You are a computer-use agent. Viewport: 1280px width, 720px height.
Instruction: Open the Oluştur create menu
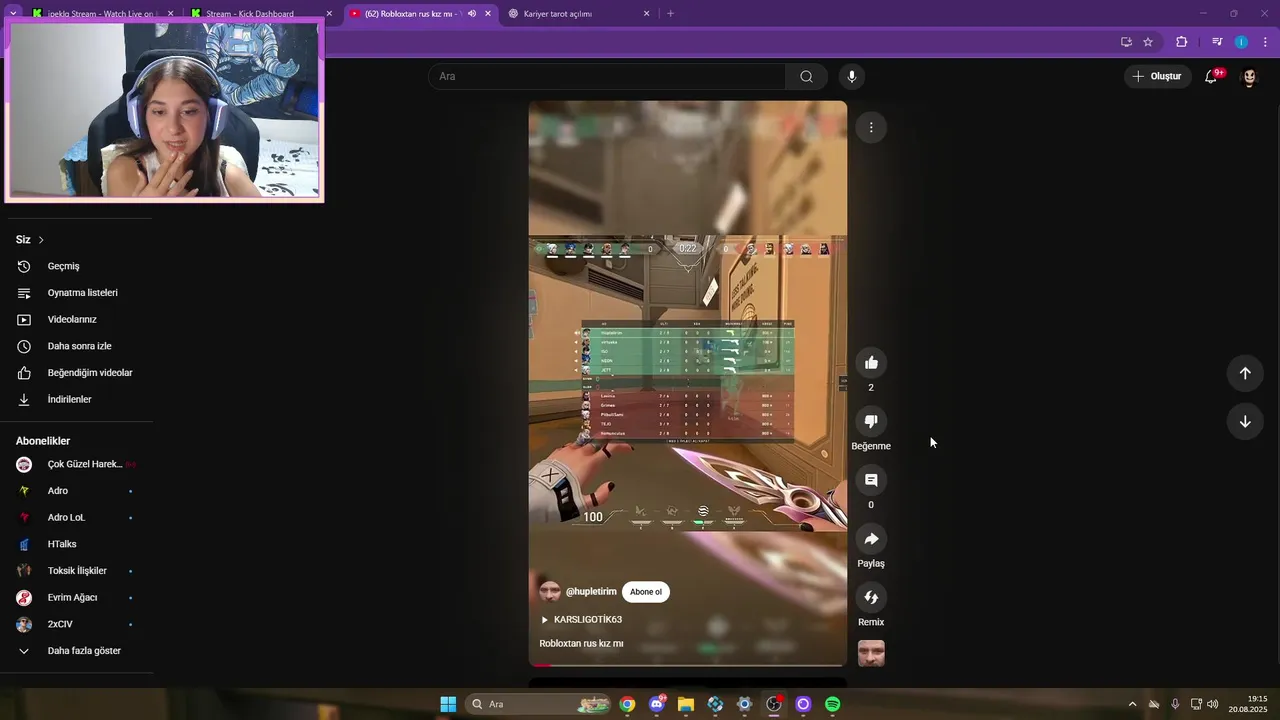(1157, 77)
